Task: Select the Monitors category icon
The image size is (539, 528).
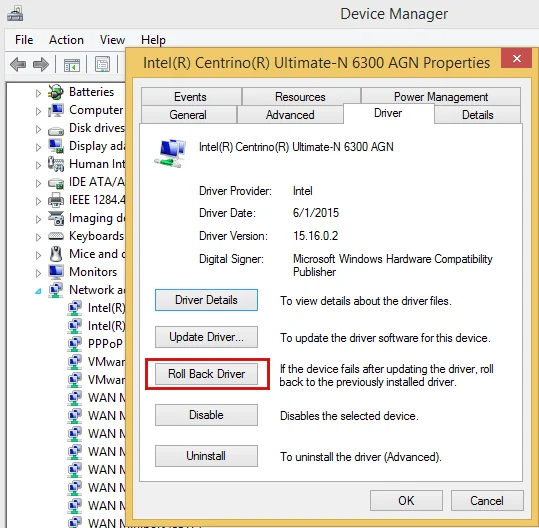Action: pos(56,272)
